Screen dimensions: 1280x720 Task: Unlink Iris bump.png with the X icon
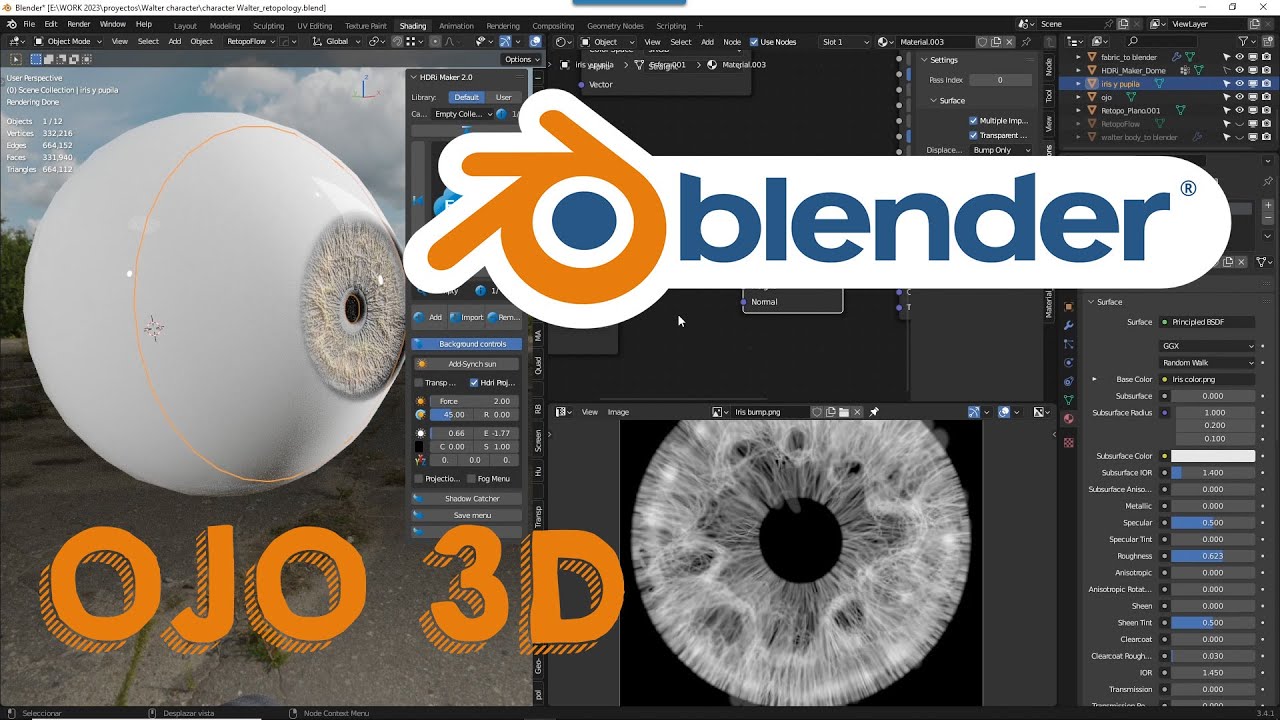[x=857, y=411]
